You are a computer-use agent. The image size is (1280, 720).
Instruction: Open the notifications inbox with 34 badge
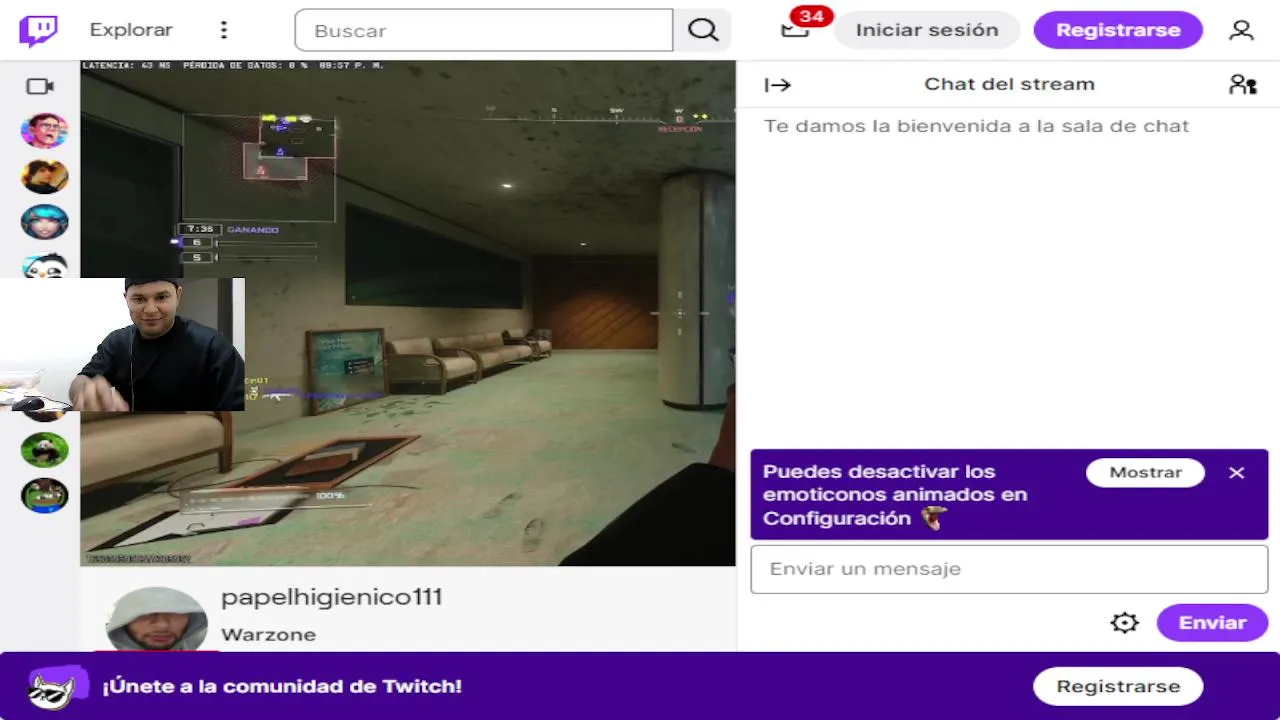point(796,29)
